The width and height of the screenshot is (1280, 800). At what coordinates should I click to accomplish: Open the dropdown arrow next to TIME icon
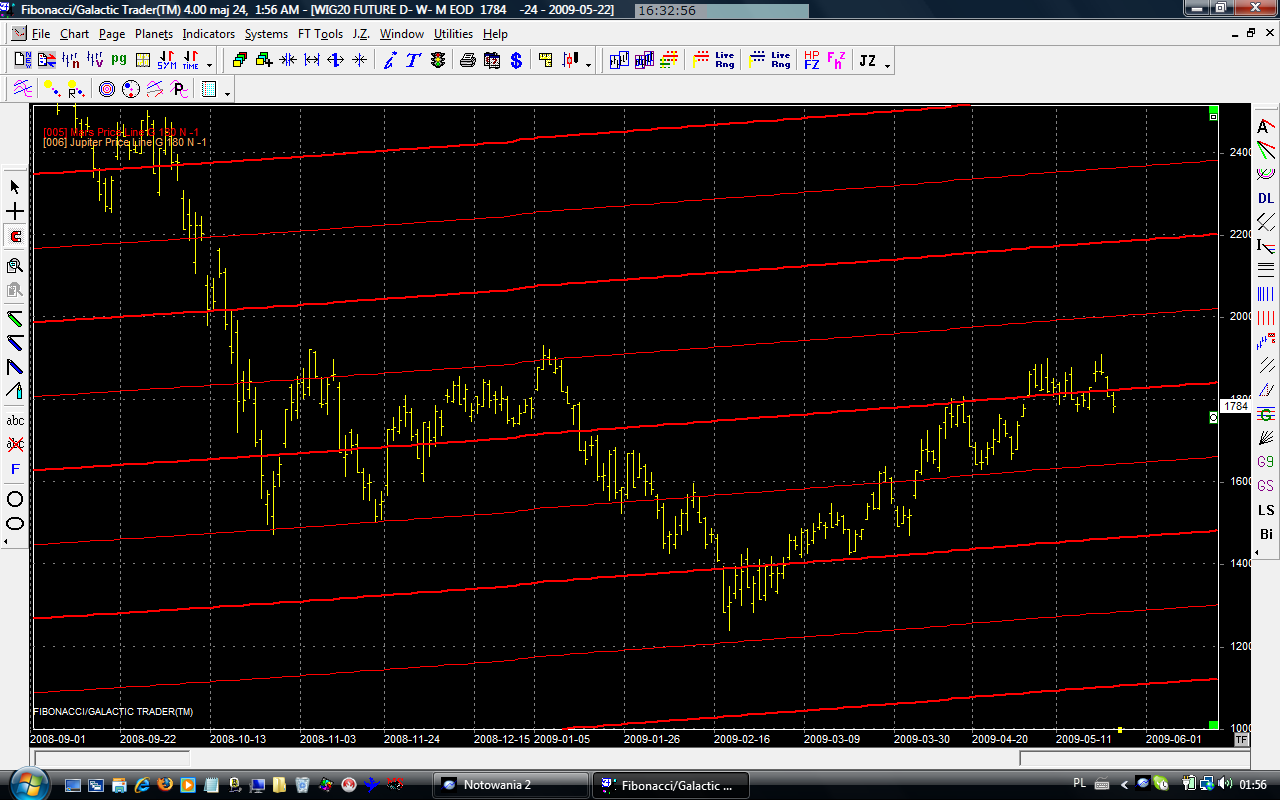click(209, 65)
